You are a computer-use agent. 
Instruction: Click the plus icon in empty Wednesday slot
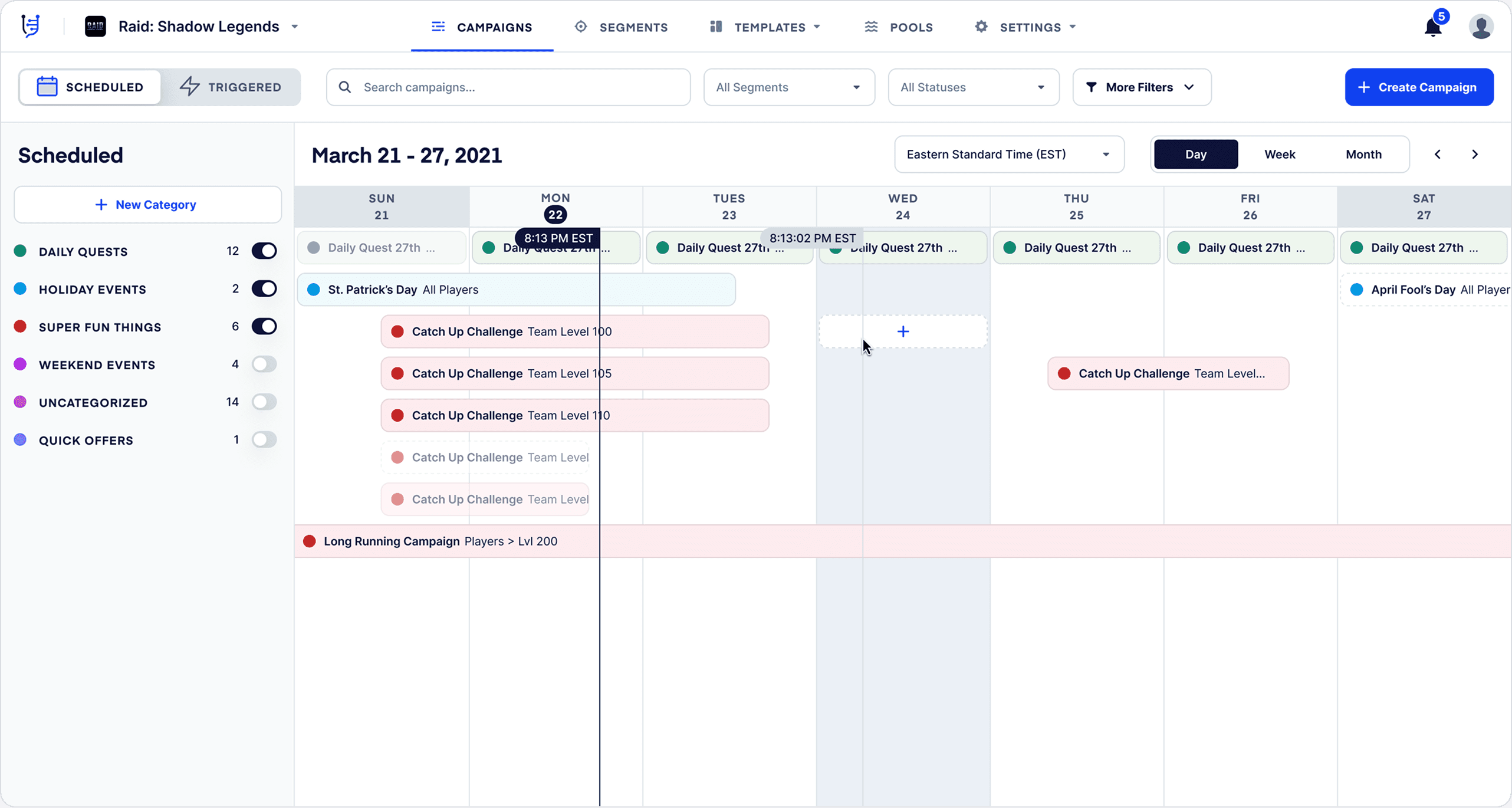click(902, 331)
